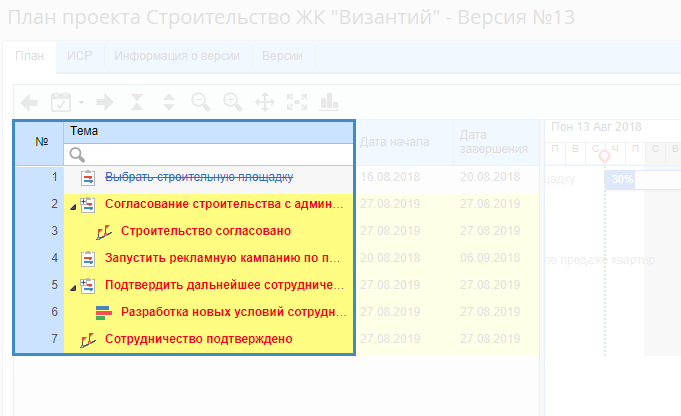Collapse the Подтвердить дальнейшее сотрудничество task
This screenshot has width=681, height=416.
(x=72, y=285)
